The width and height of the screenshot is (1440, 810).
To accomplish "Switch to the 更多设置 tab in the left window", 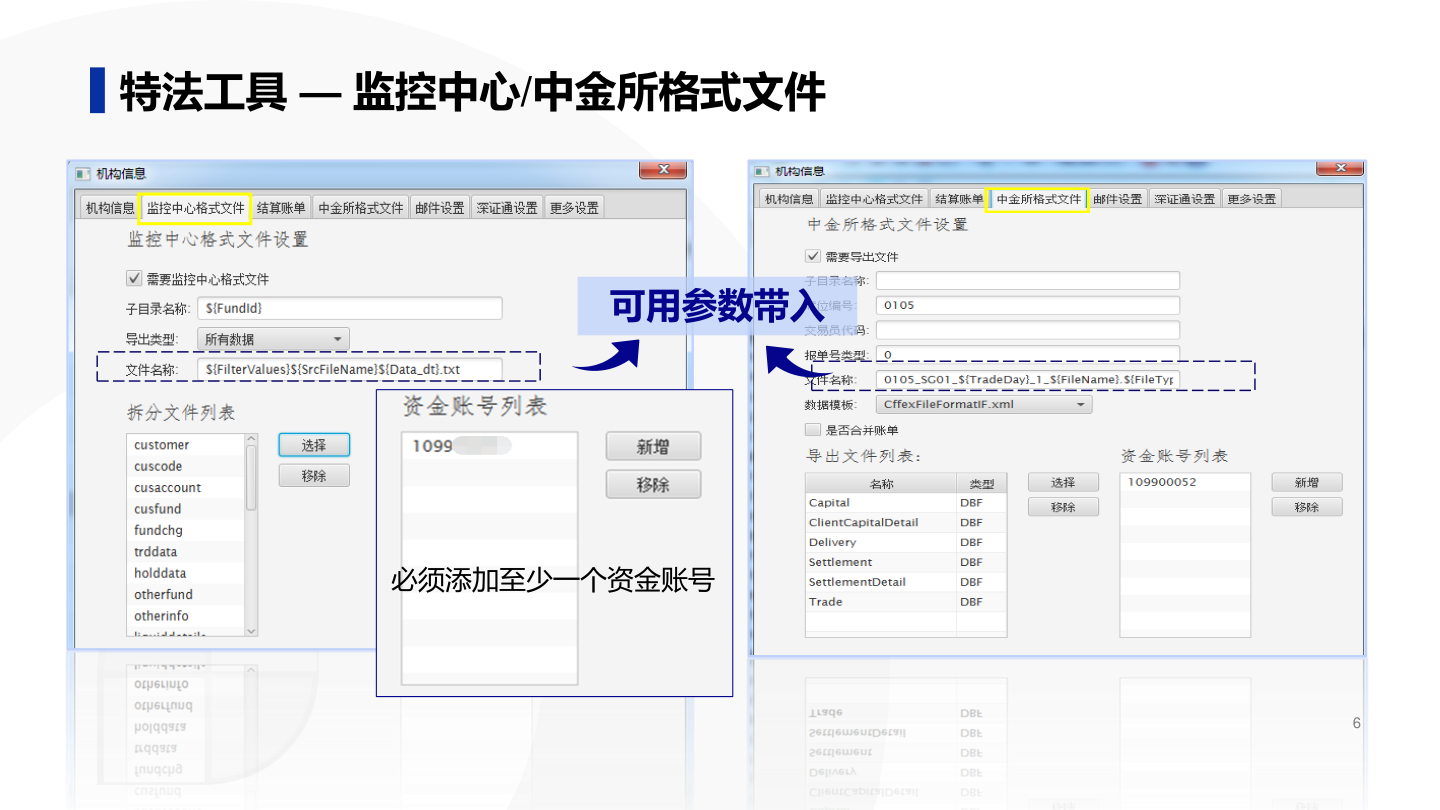I will (575, 208).
